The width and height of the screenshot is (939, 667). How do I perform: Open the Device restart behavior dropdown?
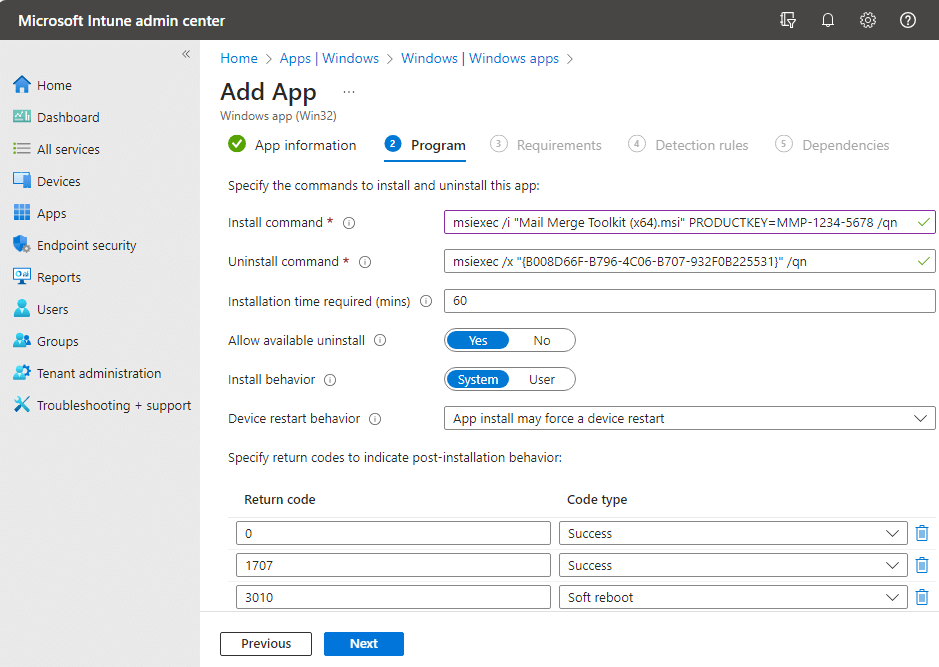689,419
